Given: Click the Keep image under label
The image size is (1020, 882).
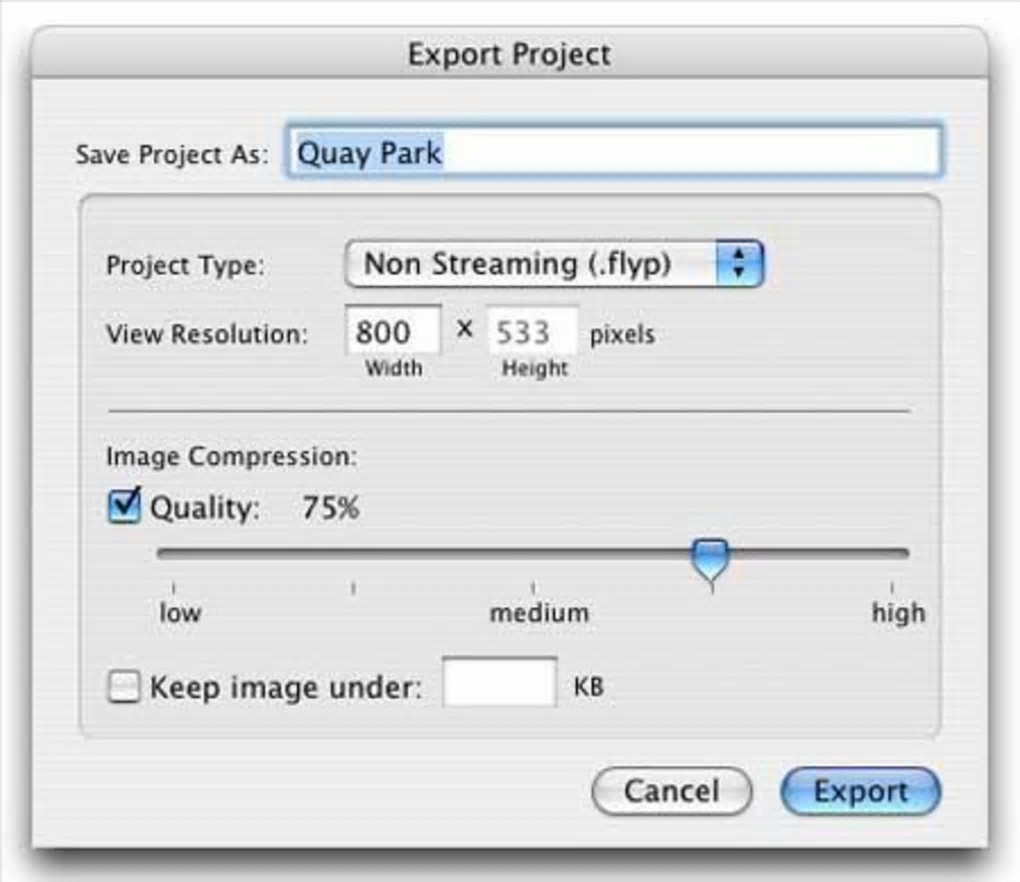Looking at the screenshot, I should [286, 688].
